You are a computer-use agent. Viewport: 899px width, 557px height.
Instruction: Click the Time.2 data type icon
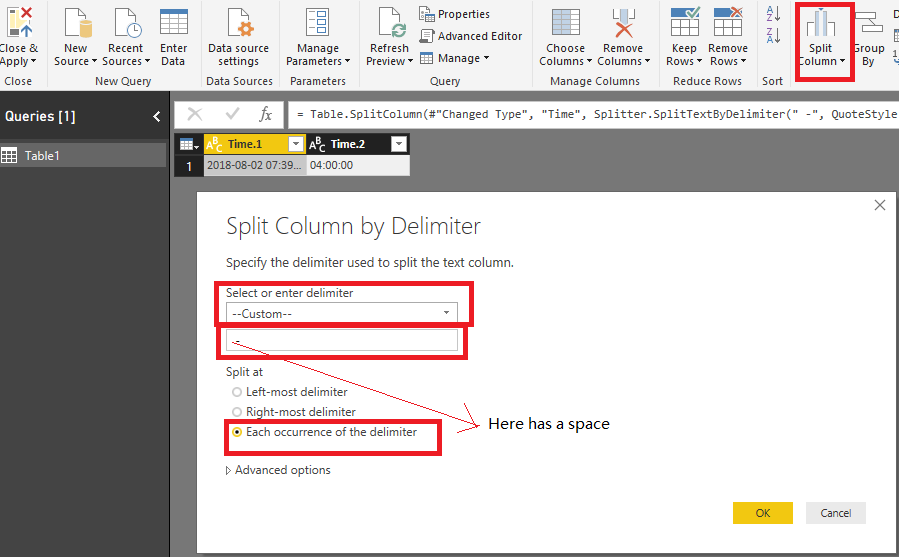[317, 144]
